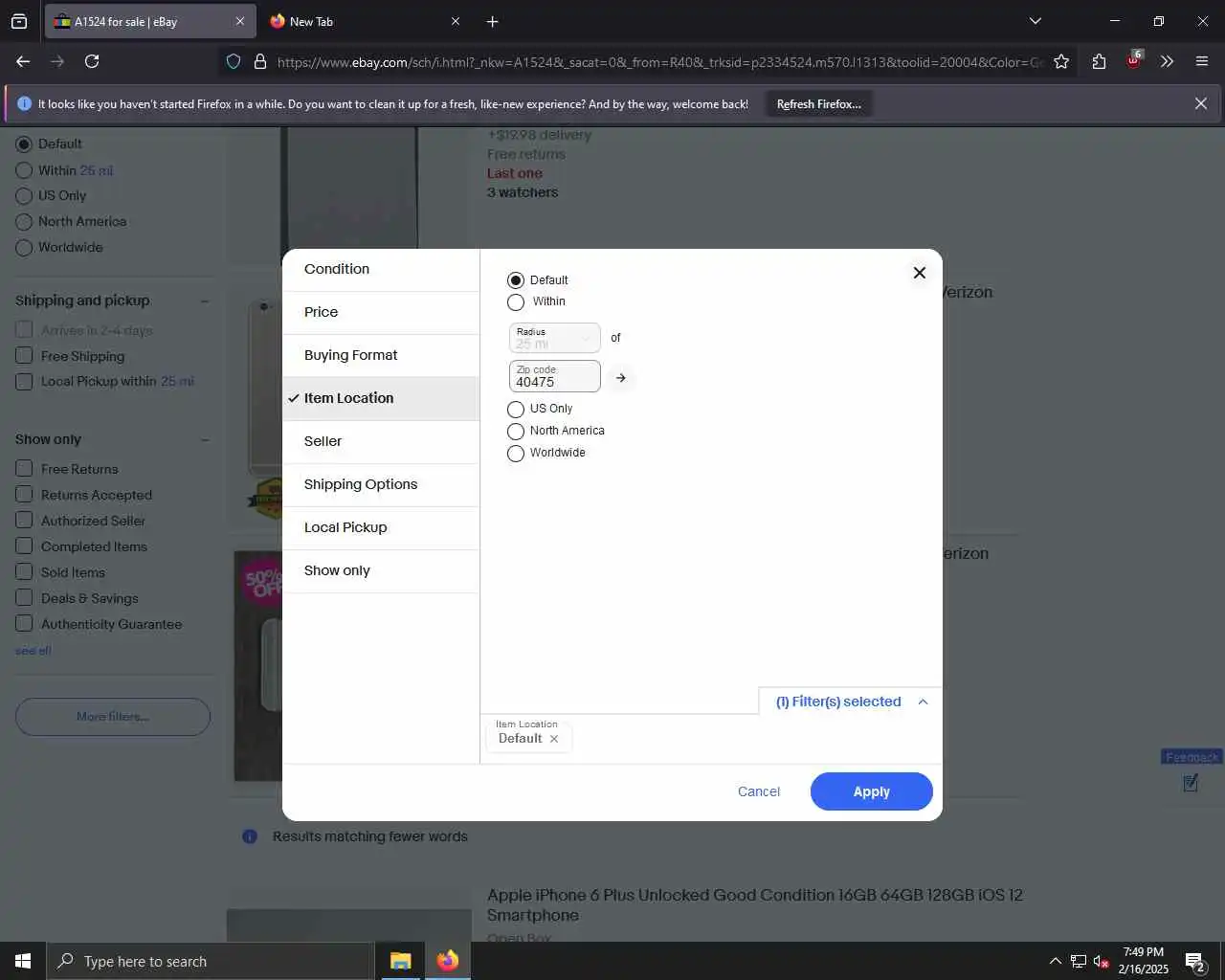This screenshot has height=980, width=1225.
Task: Open the Local Pickup filter category
Action: pyautogui.click(x=380, y=527)
